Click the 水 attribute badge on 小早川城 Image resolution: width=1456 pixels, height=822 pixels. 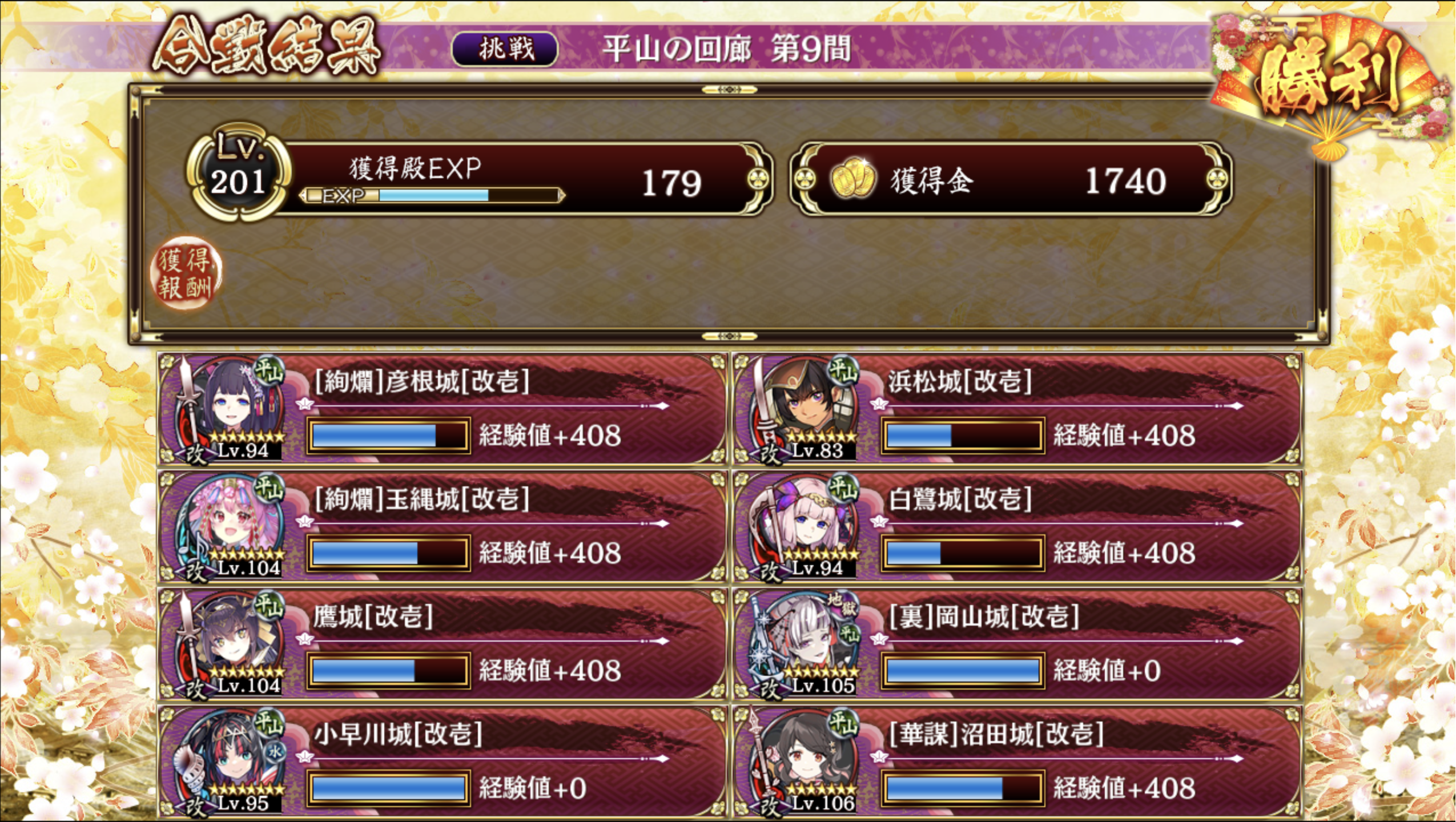coord(275,752)
